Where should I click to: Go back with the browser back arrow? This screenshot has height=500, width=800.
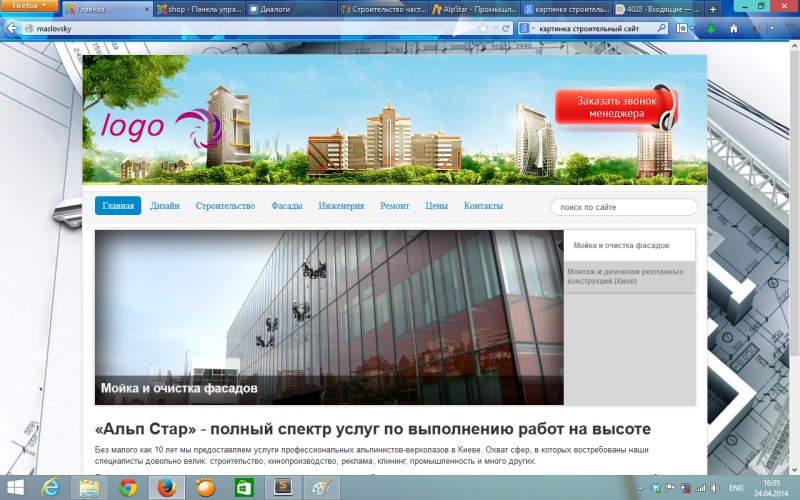pyautogui.click(x=12, y=28)
